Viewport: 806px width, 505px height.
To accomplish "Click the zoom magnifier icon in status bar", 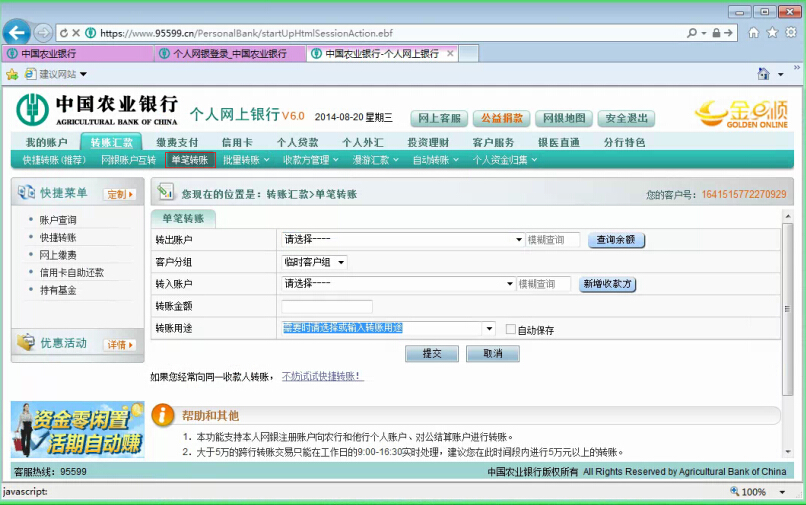I will click(x=735, y=491).
